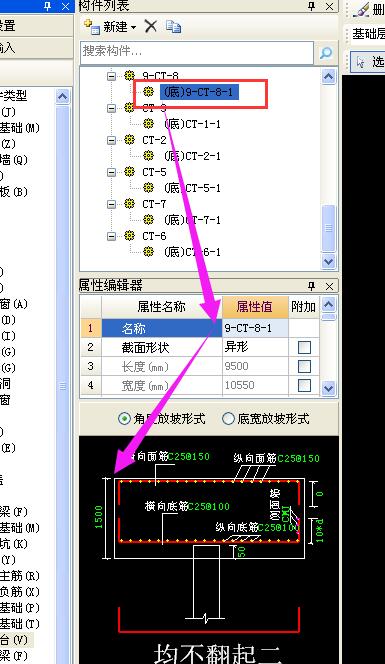Open the 新建 dropdown arrow

pyautogui.click(x=133, y=28)
